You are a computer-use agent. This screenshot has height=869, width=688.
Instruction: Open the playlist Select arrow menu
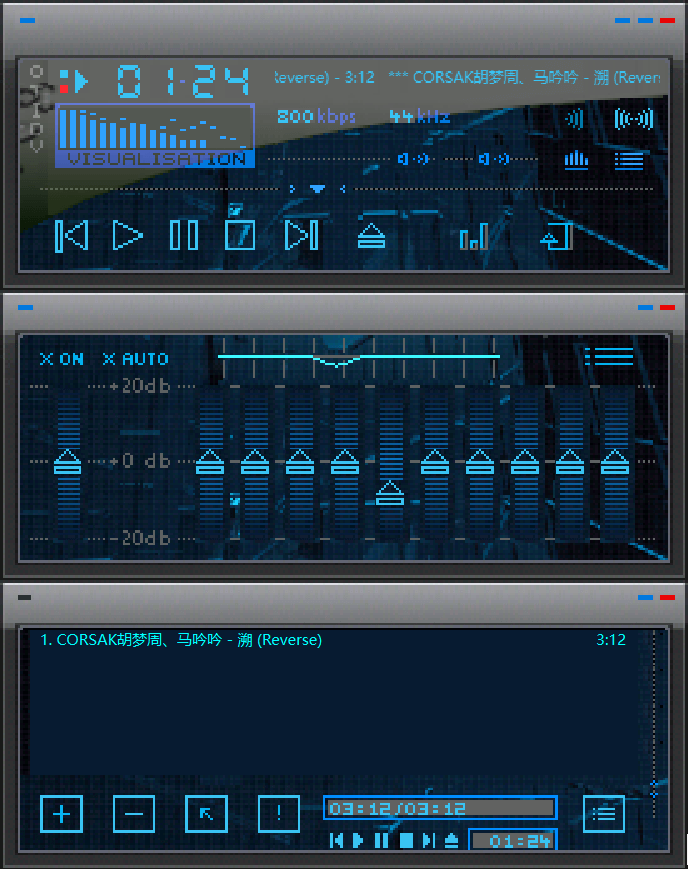tap(206, 814)
